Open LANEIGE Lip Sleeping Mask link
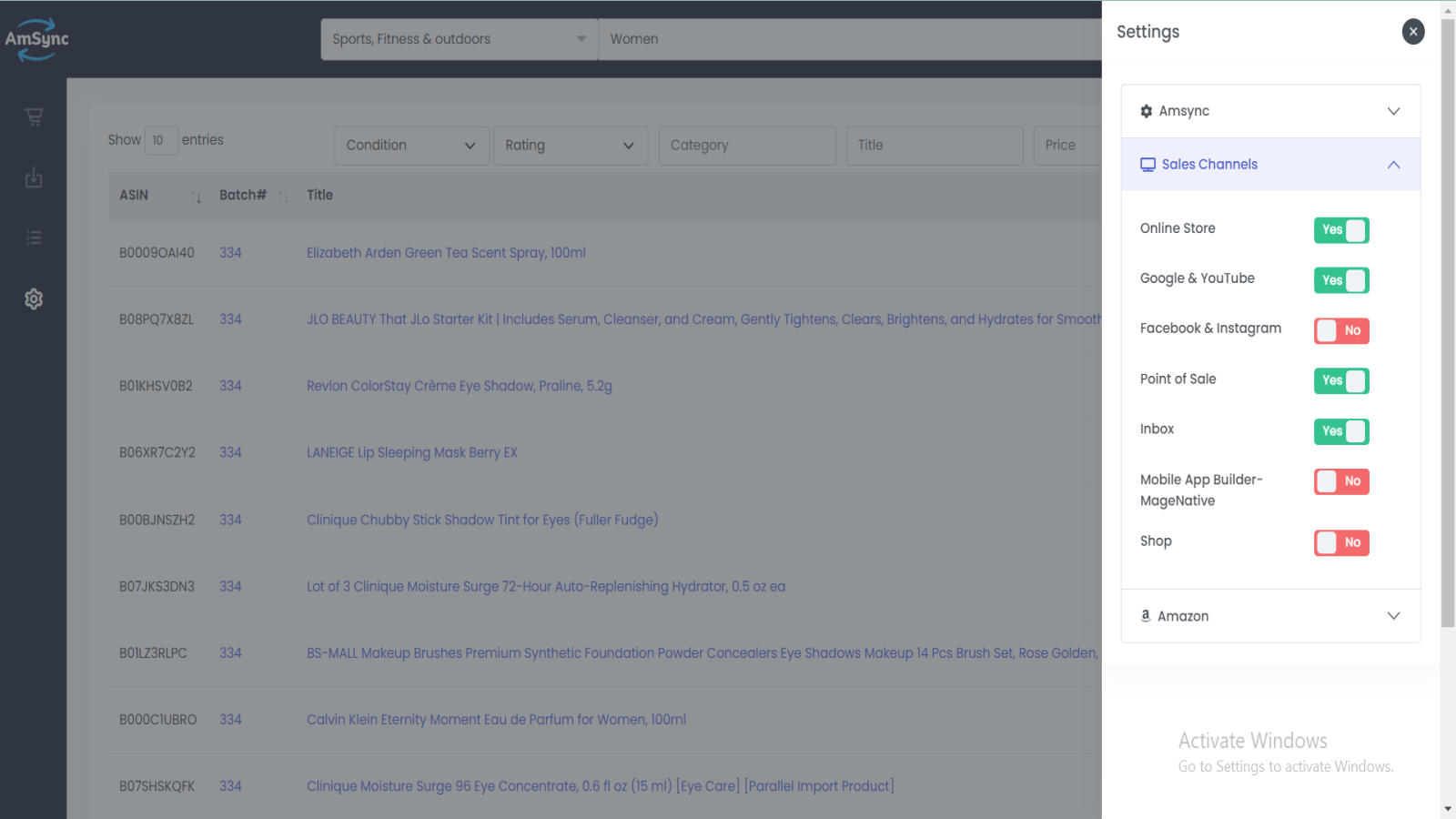 point(411,452)
